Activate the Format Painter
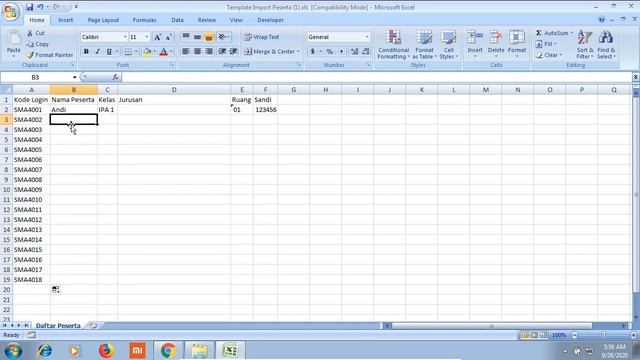This screenshot has height=360, width=640. pyautogui.click(x=50, y=55)
